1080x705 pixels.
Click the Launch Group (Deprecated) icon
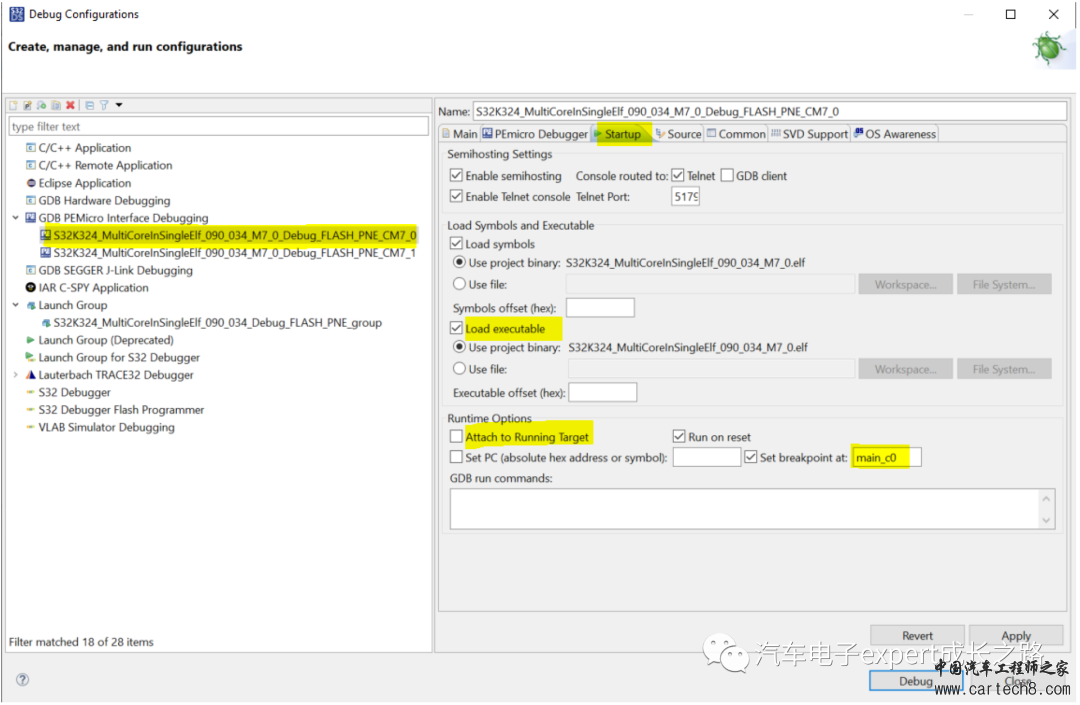(x=30, y=339)
